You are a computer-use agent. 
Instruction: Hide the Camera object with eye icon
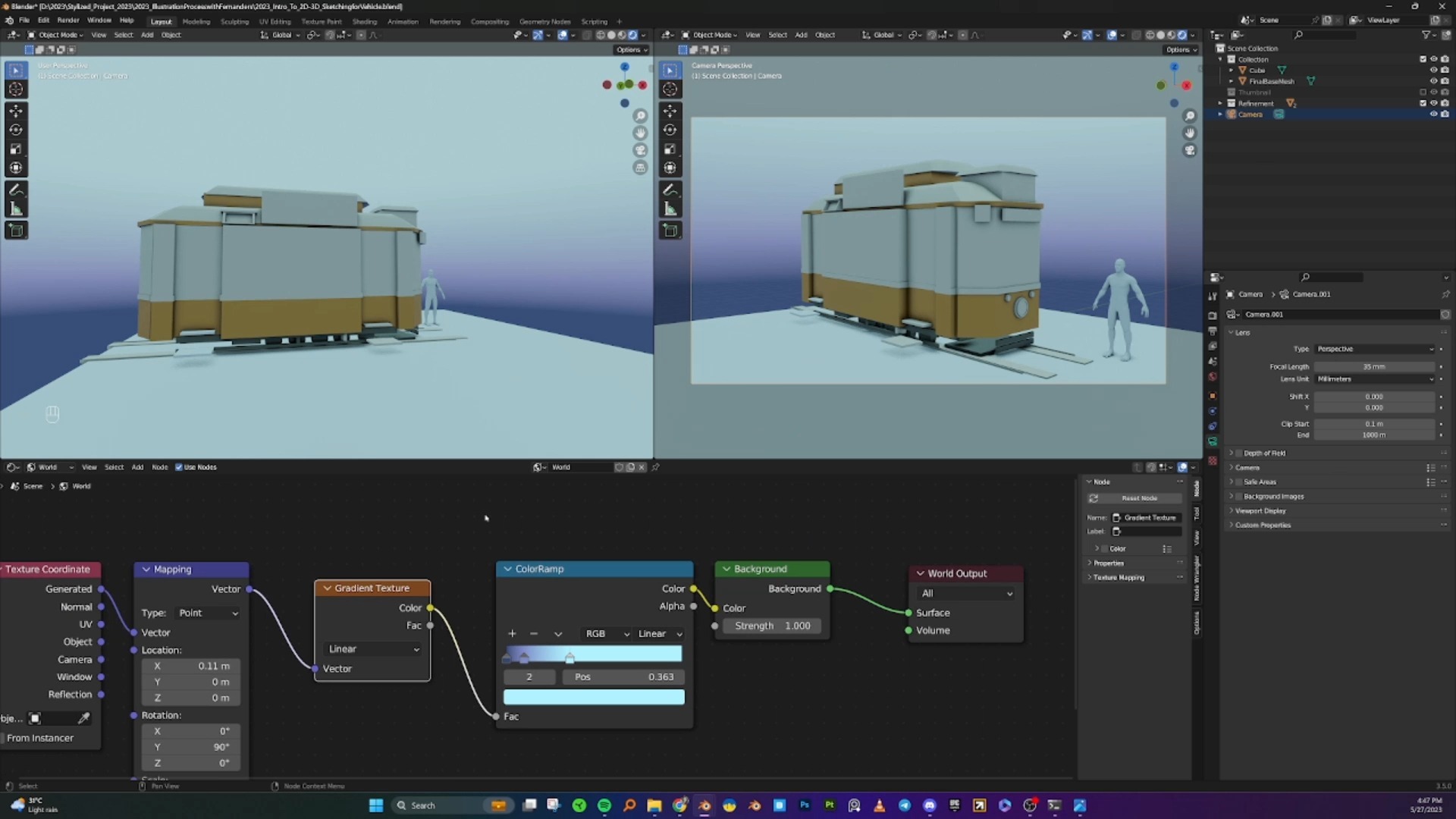click(x=1433, y=115)
